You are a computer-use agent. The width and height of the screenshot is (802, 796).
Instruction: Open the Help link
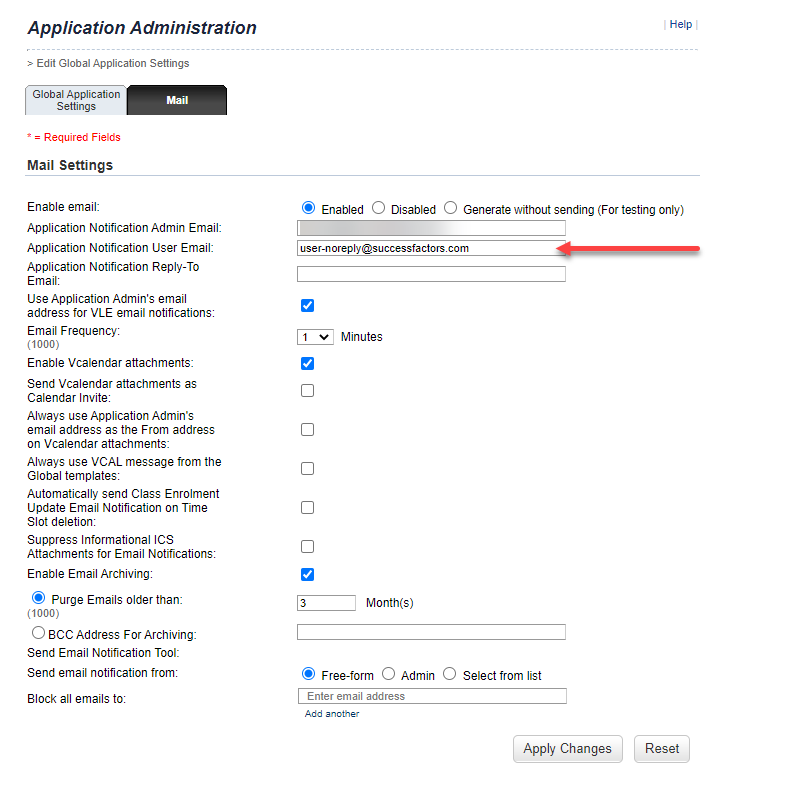point(680,24)
